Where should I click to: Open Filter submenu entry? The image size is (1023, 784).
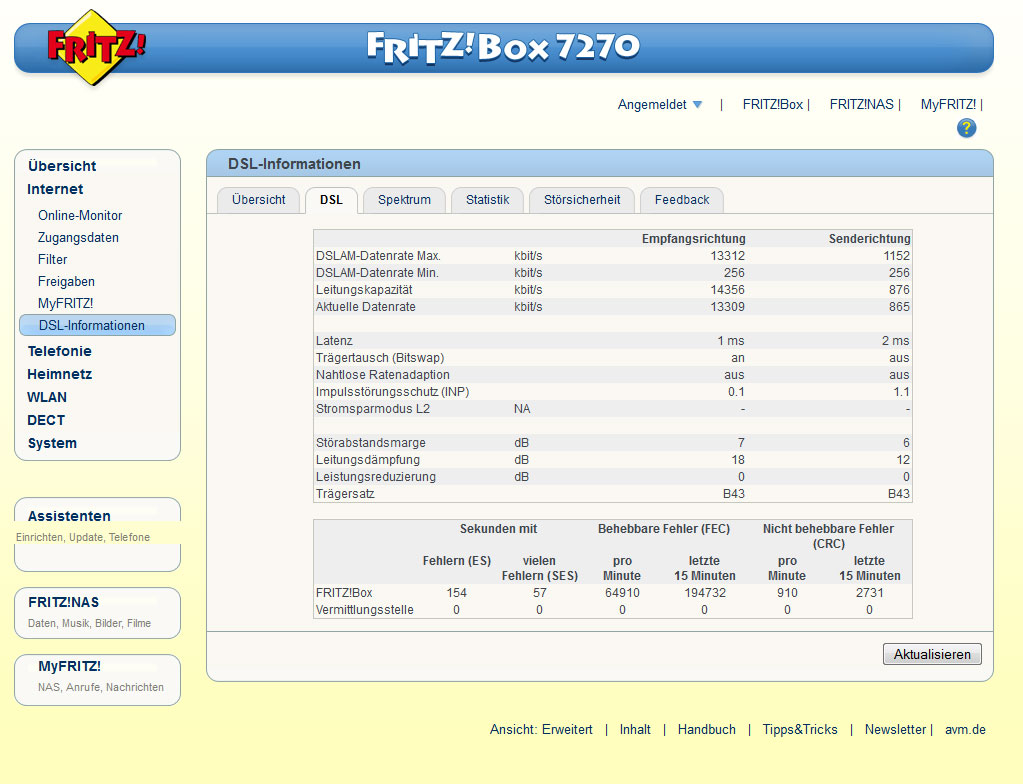click(x=53, y=260)
